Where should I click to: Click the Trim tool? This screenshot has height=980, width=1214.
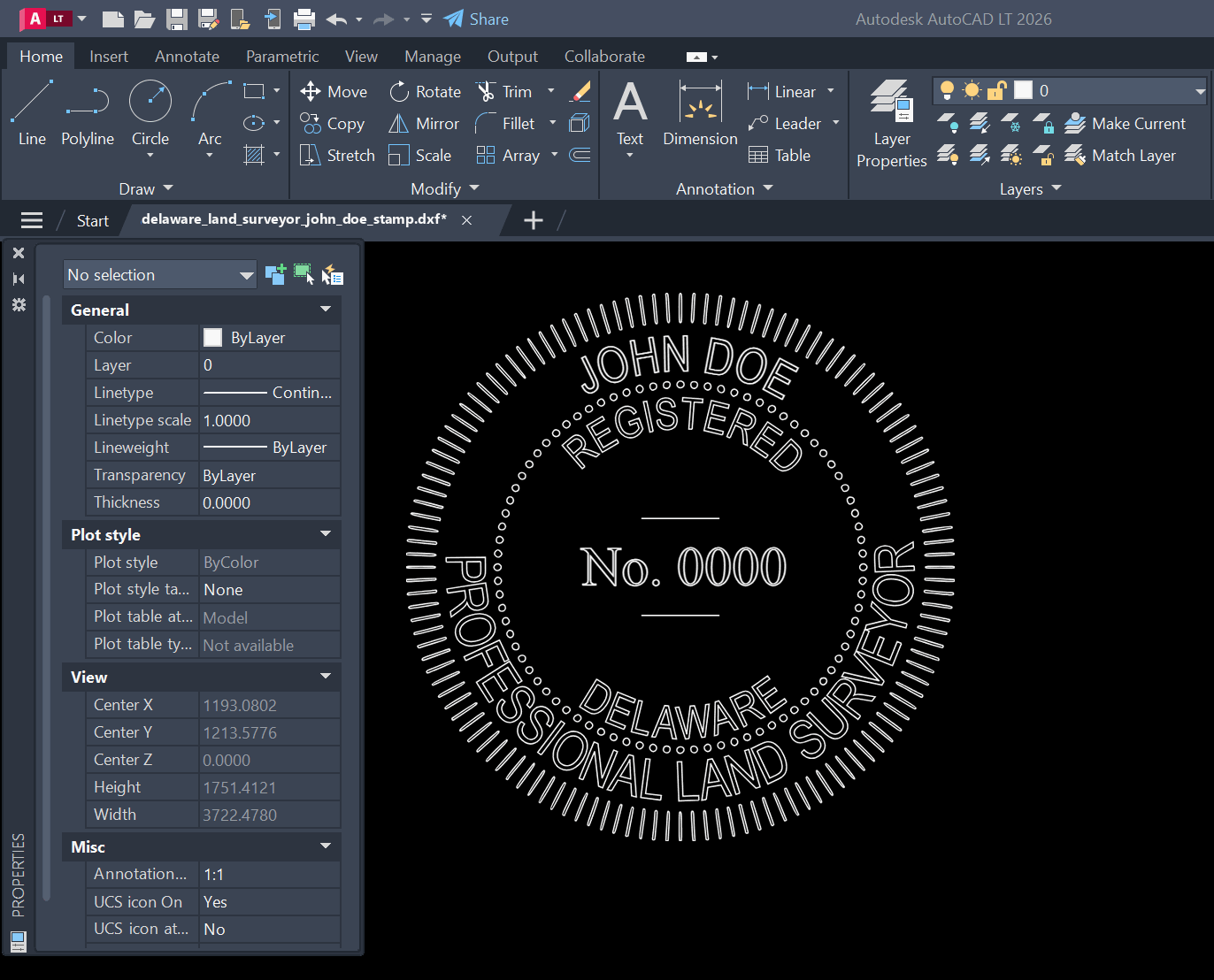click(503, 92)
